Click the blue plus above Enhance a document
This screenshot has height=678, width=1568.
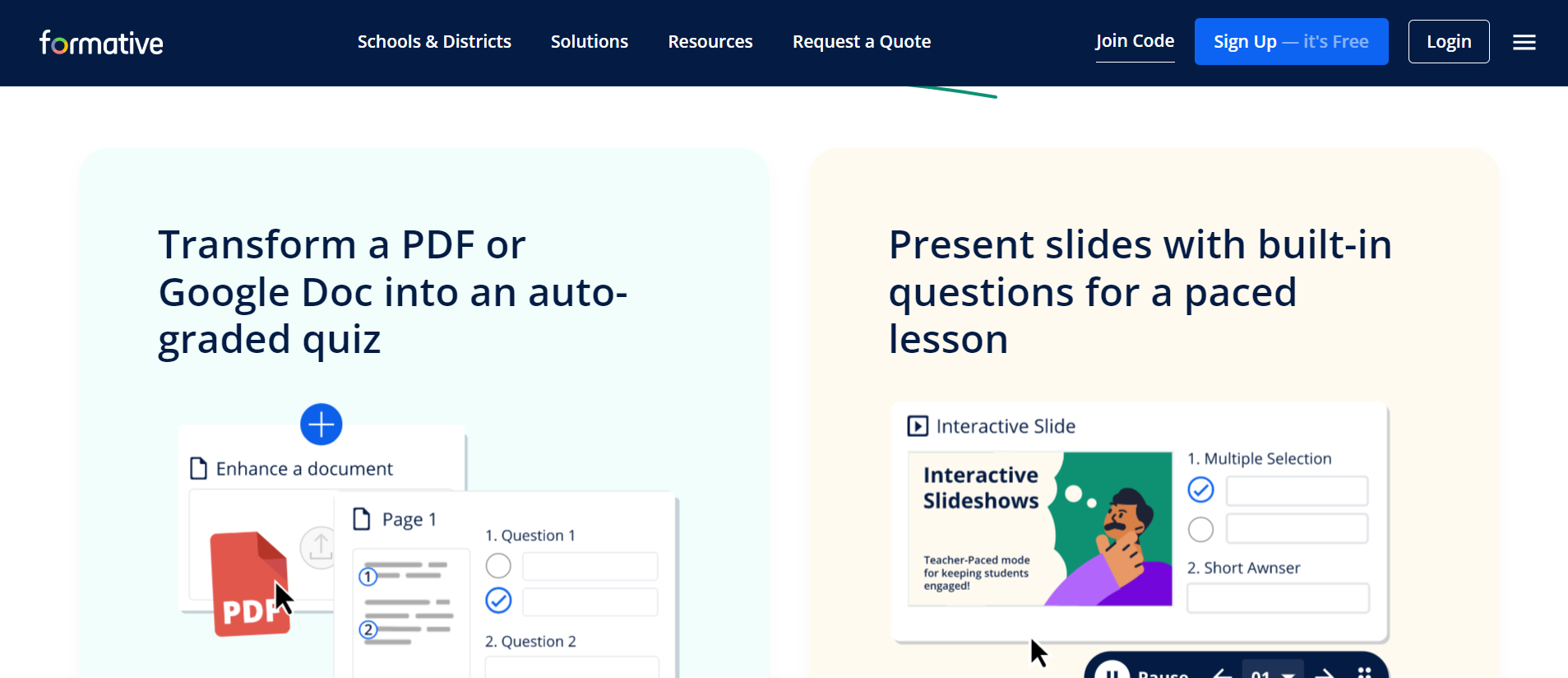click(x=321, y=424)
